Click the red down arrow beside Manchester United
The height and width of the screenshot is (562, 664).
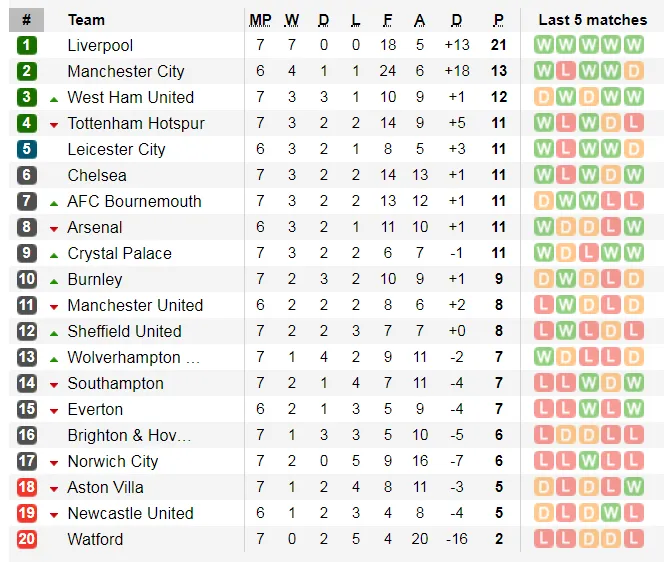coord(54,306)
